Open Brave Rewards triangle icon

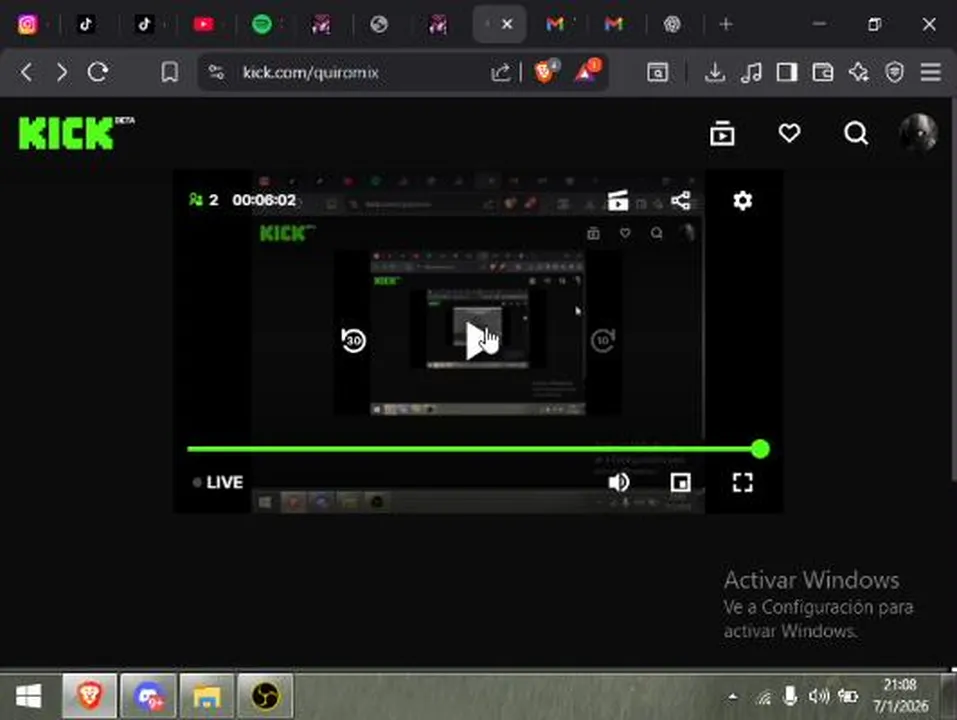tap(587, 72)
